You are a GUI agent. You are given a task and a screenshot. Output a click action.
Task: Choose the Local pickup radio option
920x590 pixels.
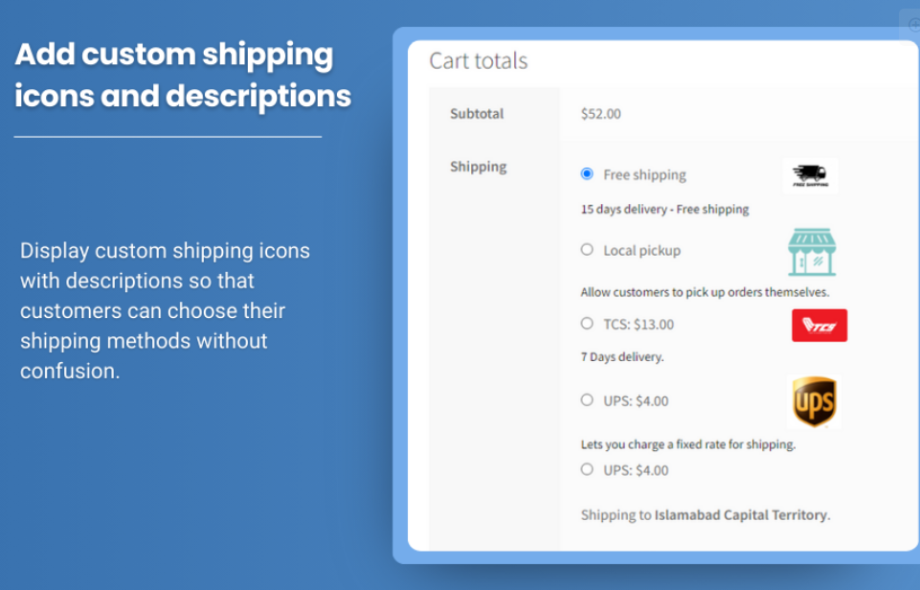click(x=587, y=250)
